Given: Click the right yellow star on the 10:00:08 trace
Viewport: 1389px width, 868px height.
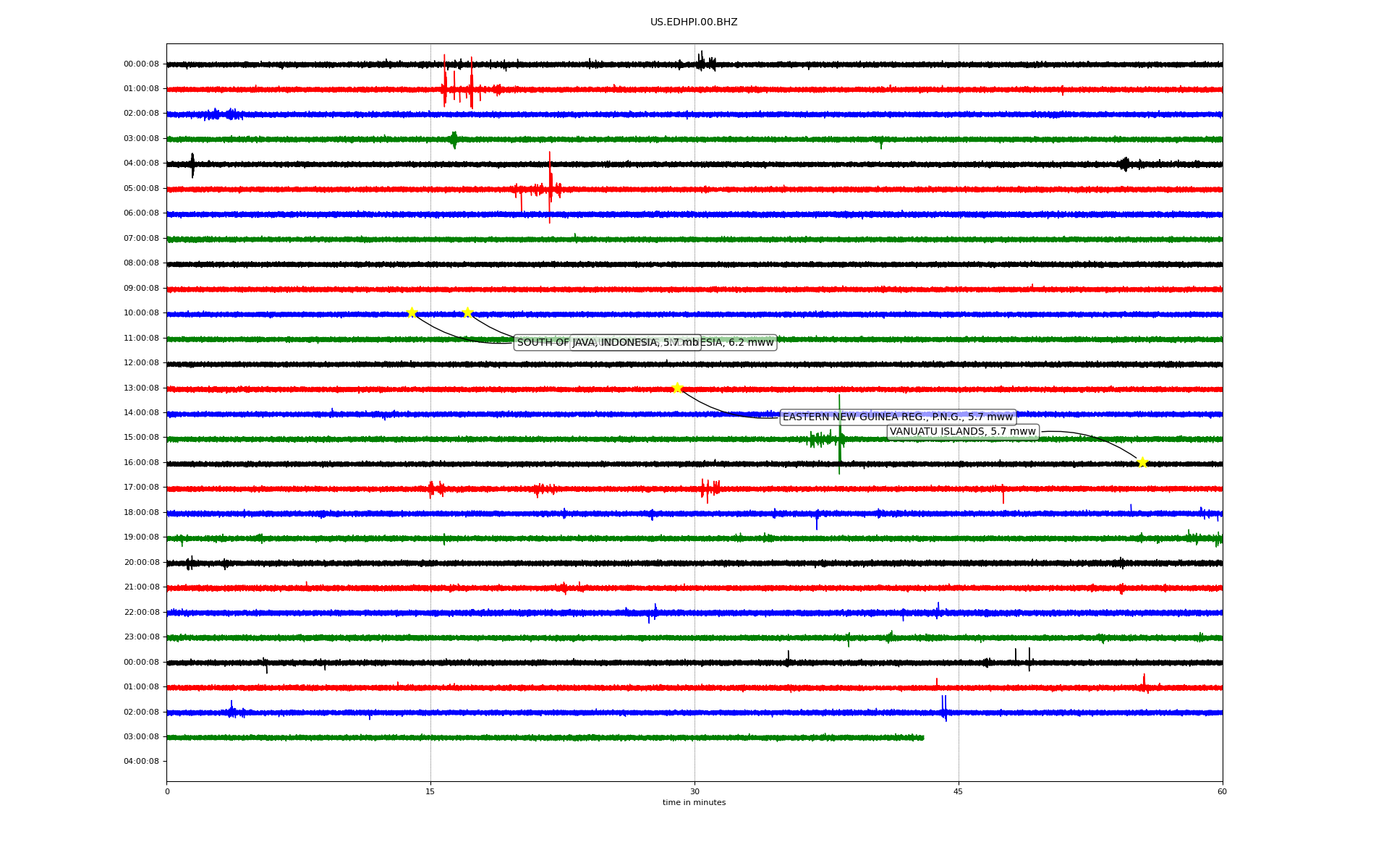Looking at the screenshot, I should 467,312.
